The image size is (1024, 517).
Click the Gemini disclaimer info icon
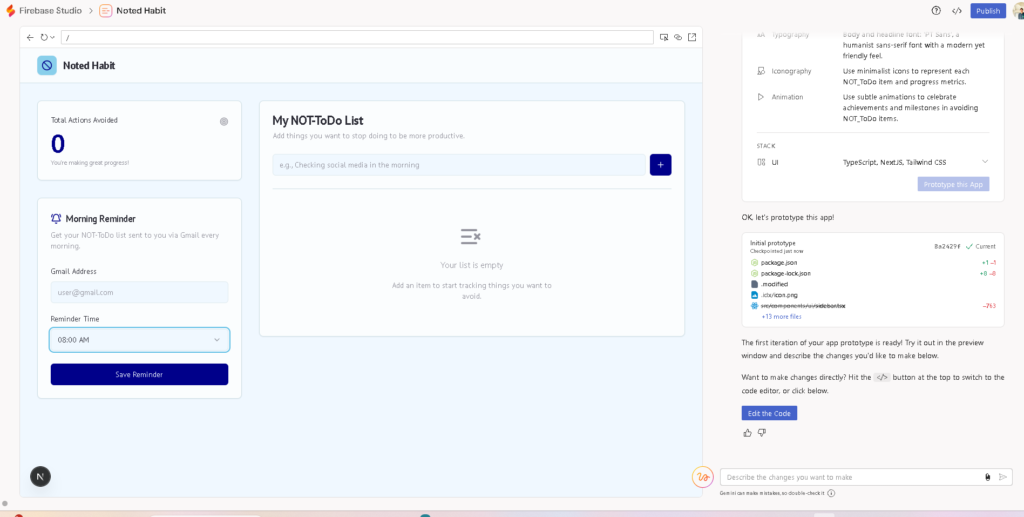[831, 494]
